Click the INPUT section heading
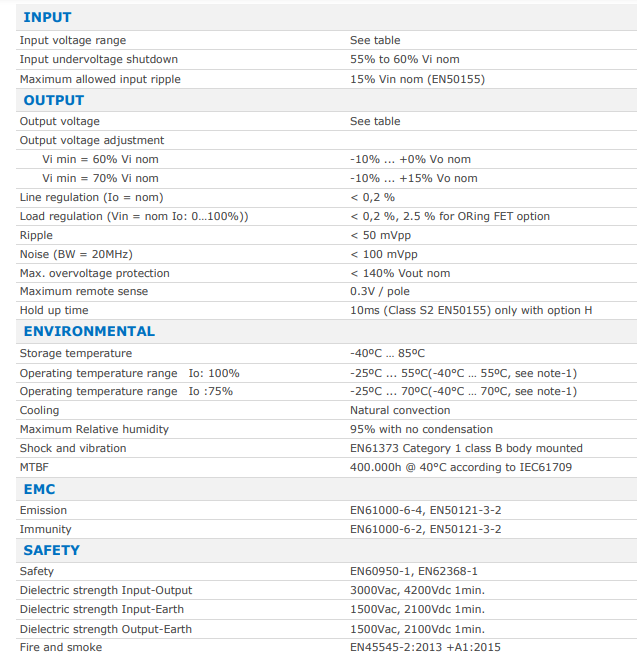Screen dimensions: 637x655 (47, 17)
